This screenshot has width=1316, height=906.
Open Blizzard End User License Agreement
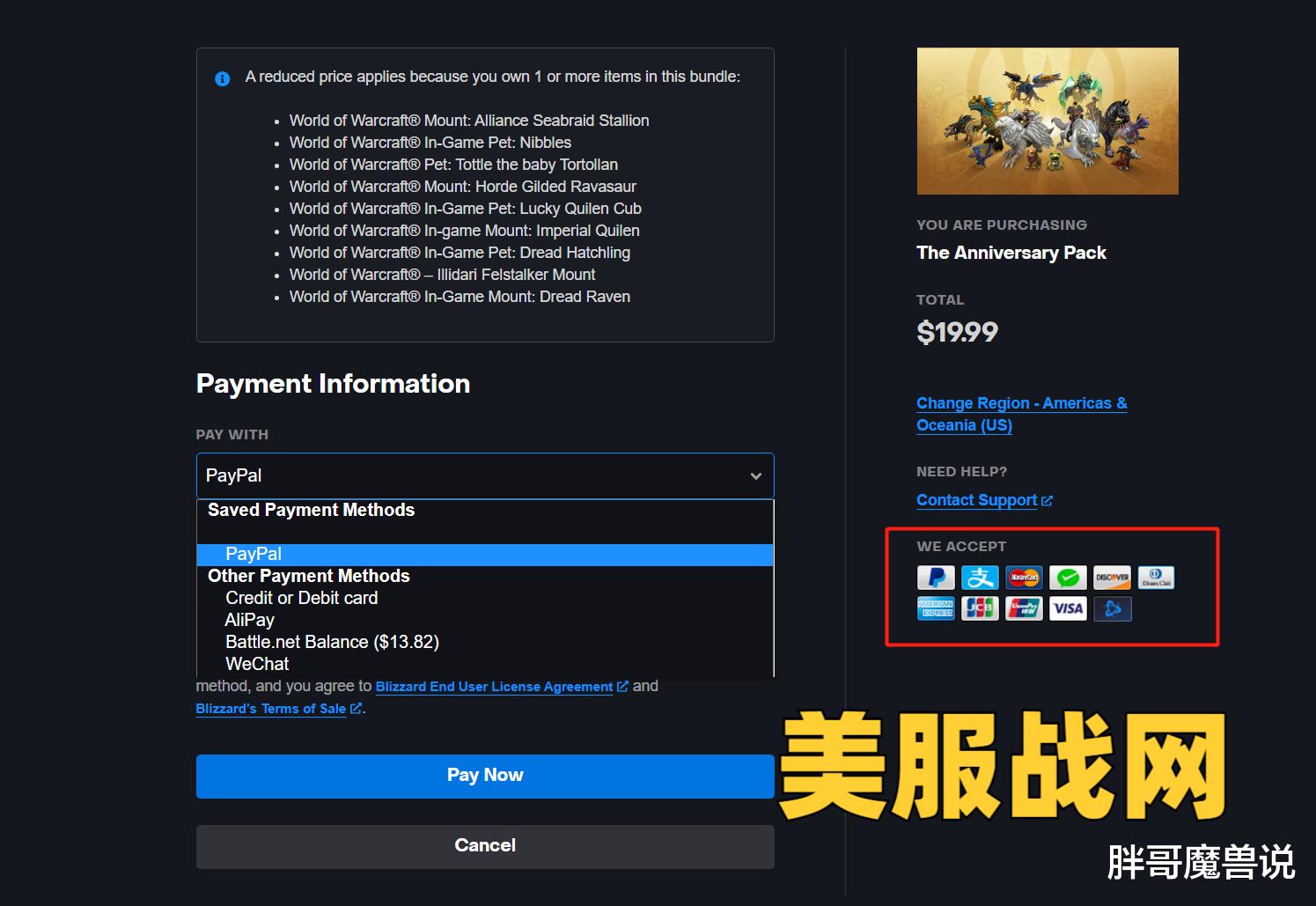coord(494,687)
